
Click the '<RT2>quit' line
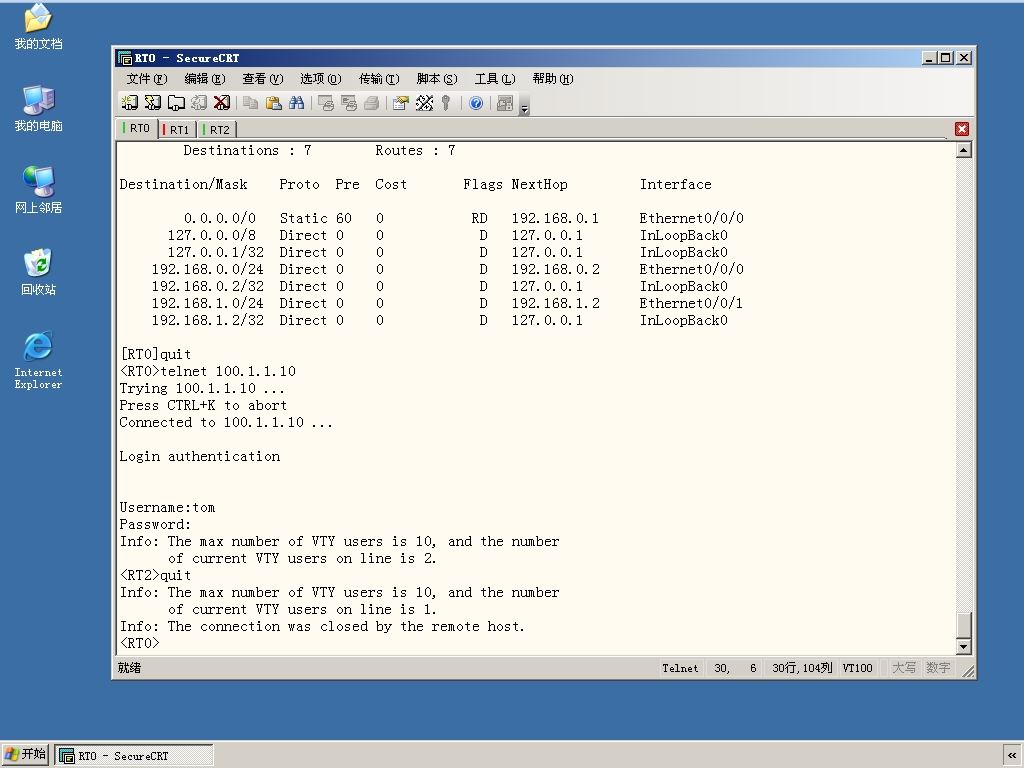[155, 575]
